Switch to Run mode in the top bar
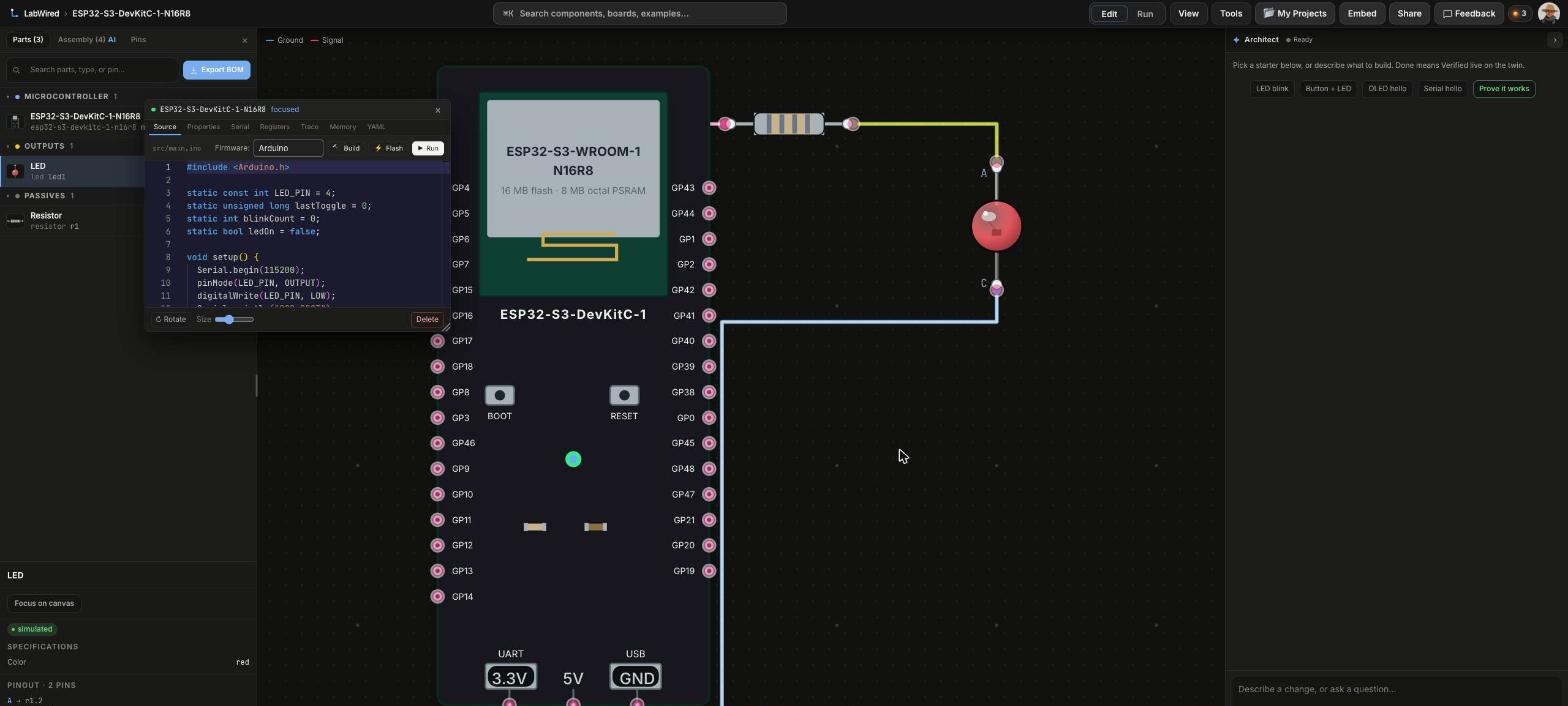 pyautogui.click(x=1145, y=14)
